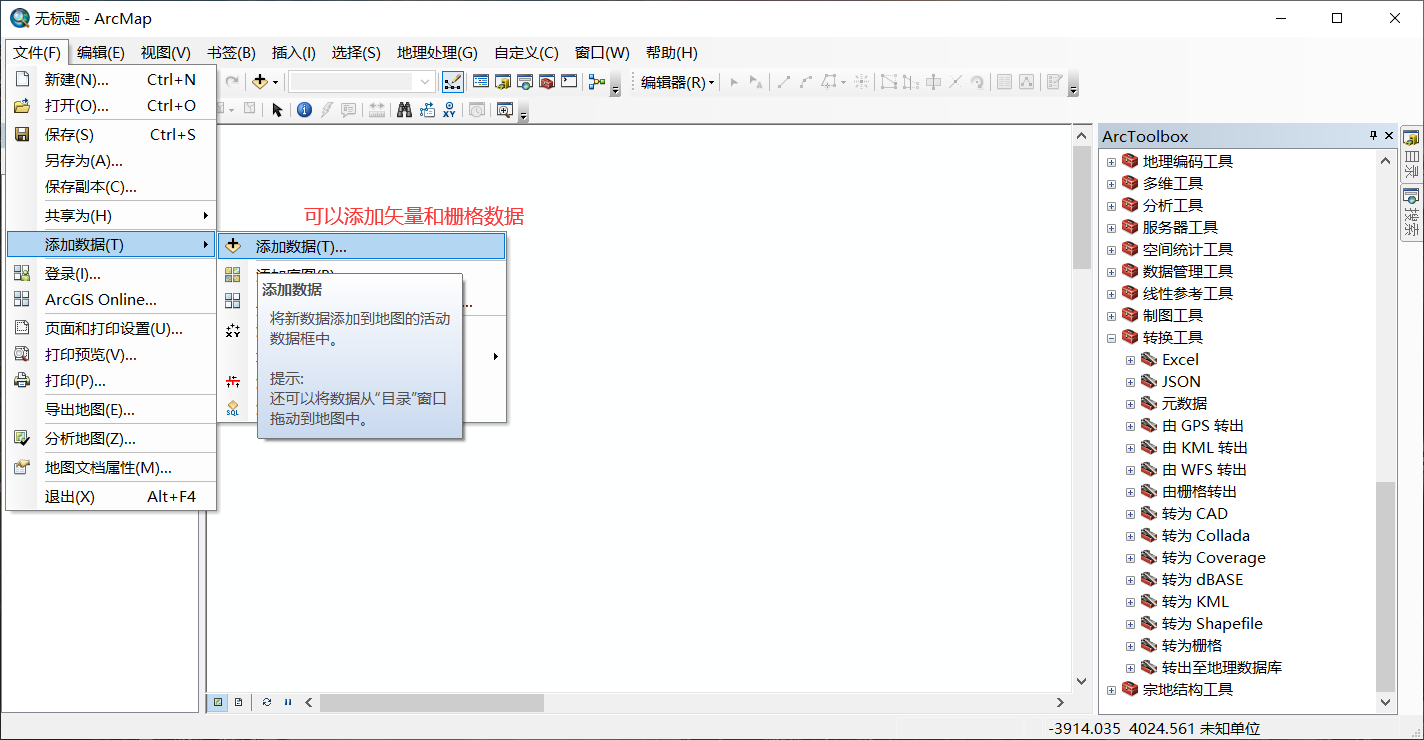Image resolution: width=1424 pixels, height=740 pixels.
Task: Click the Add Data plus icon in submenu
Action: click(233, 246)
